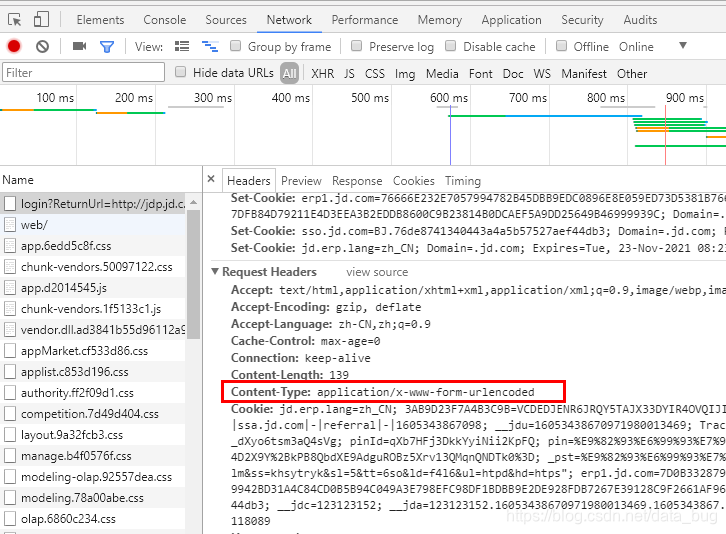Screen dimensions: 726x534
Task: Click the file icon beside app.6edd5c8f.css
Action: 10,245
